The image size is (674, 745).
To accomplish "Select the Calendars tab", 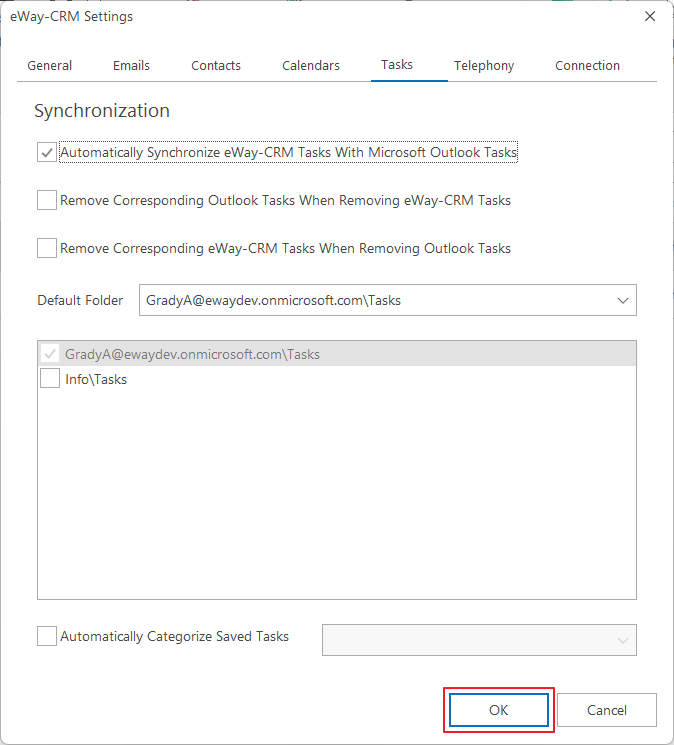I will tap(311, 66).
